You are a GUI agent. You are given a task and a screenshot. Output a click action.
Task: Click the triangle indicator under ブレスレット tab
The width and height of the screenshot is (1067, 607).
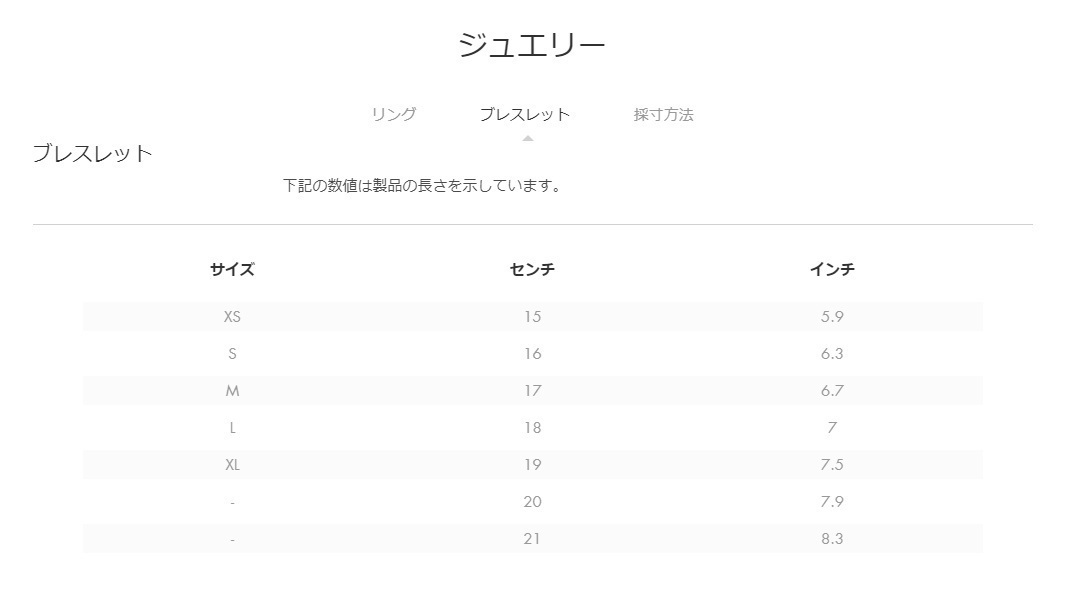click(527, 138)
